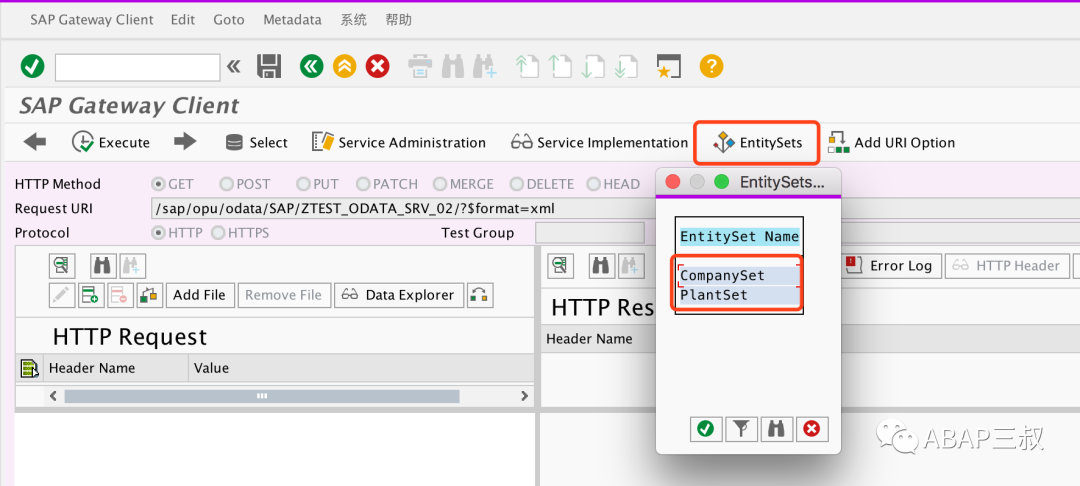Click the Select button
Viewport: 1080px width, 486px height.
coord(257,142)
